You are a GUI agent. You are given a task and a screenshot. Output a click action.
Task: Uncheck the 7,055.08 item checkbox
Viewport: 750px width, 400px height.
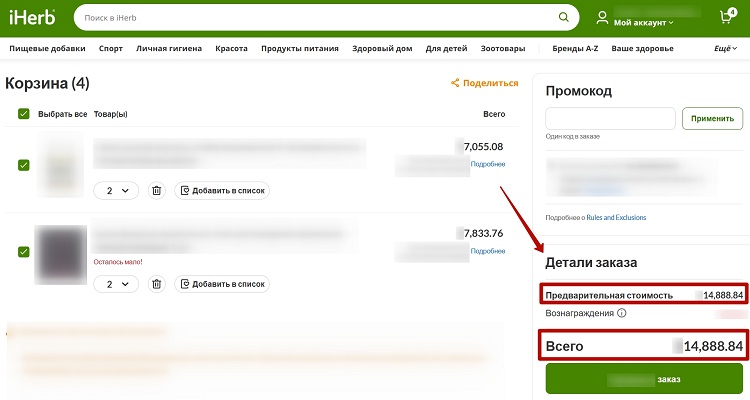click(x=23, y=165)
